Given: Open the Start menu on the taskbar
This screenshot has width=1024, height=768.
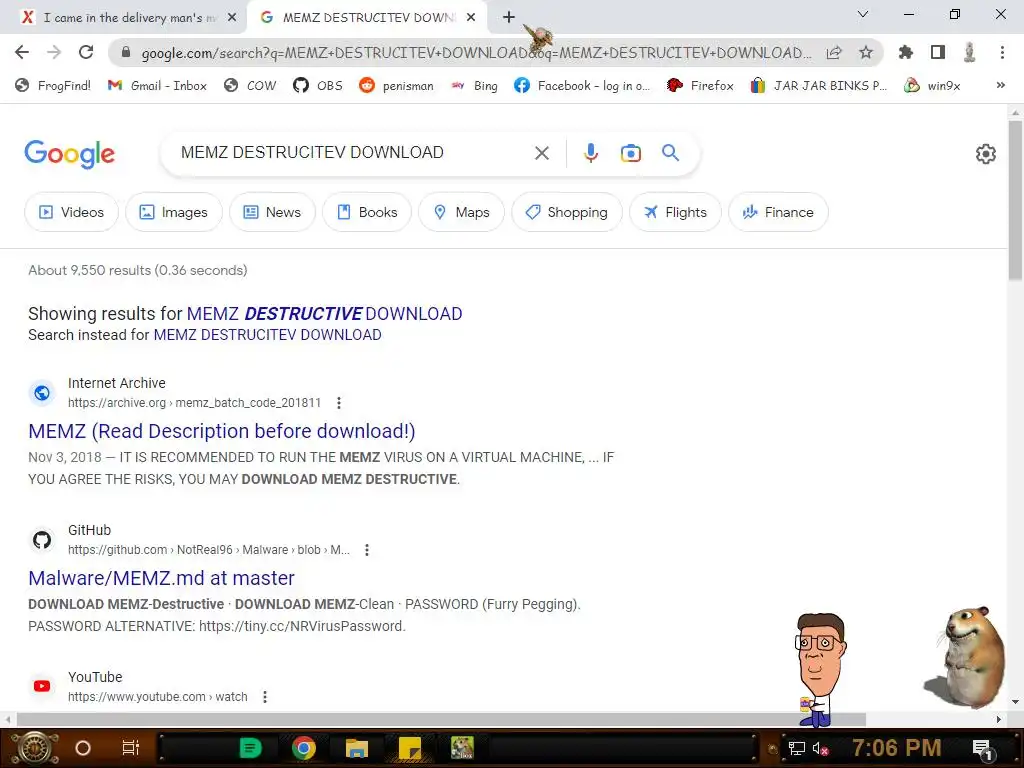Looking at the screenshot, I should [35, 748].
